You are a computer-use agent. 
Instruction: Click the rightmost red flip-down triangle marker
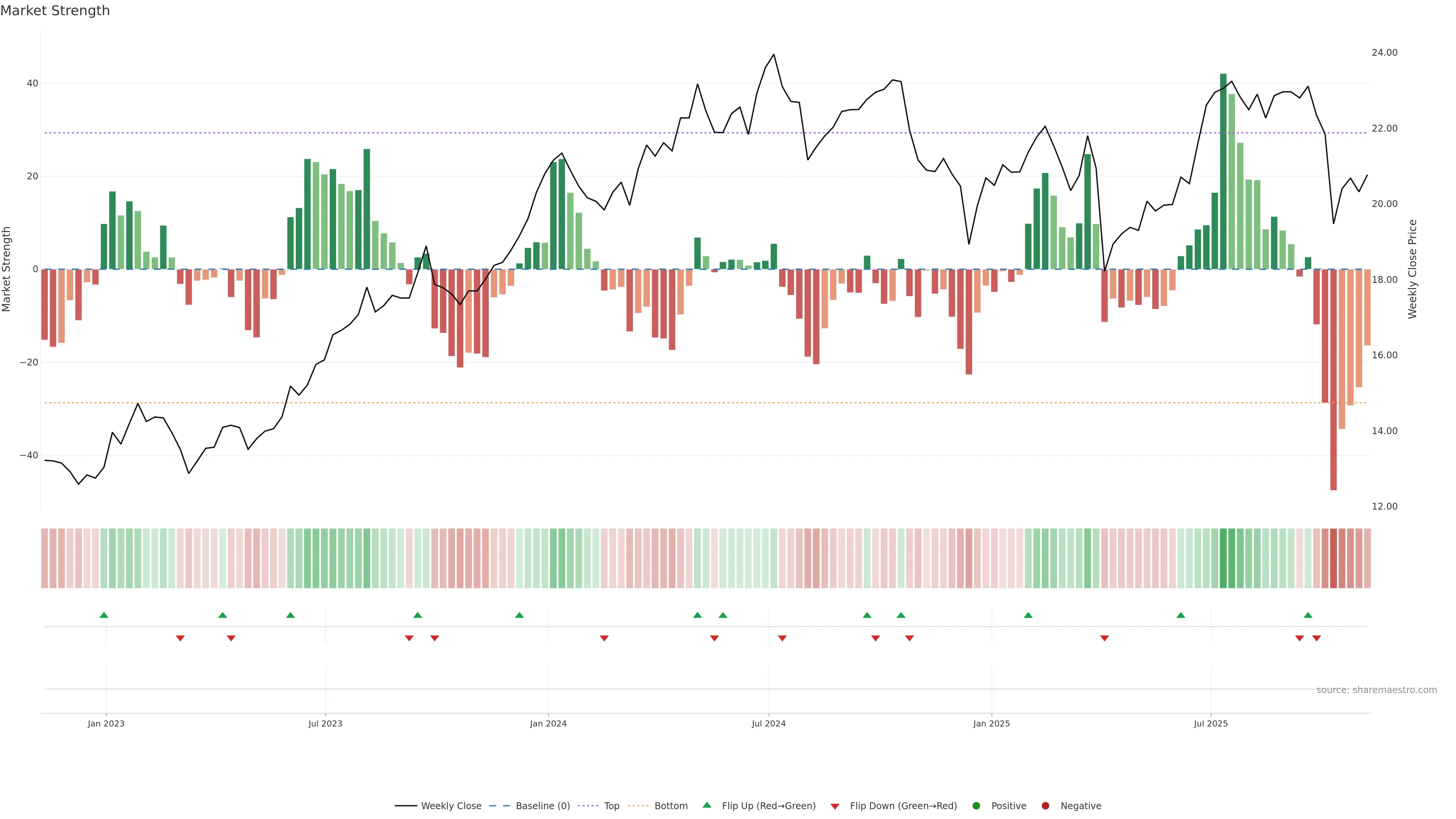point(1316,638)
